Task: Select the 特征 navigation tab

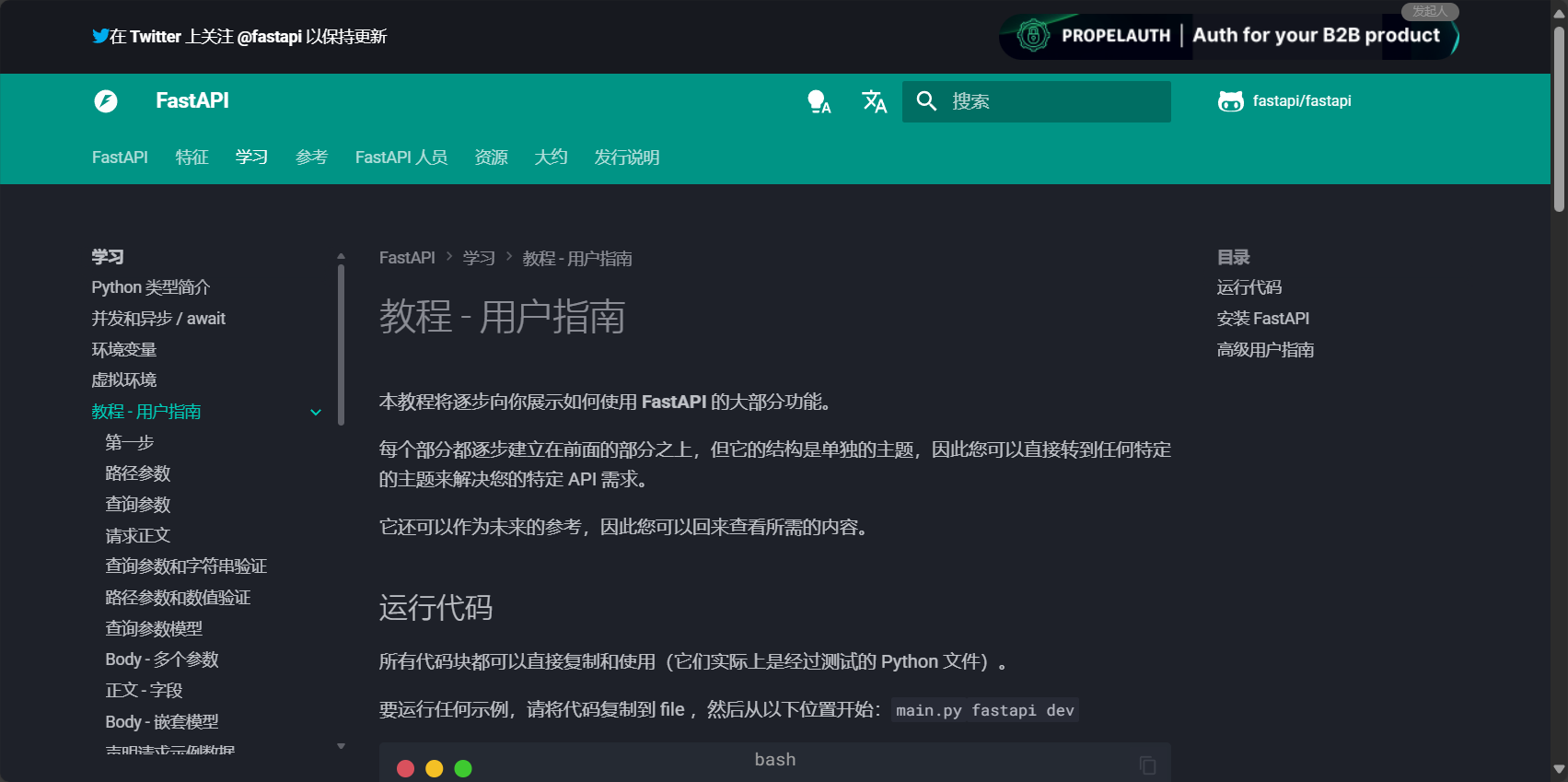Action: pyautogui.click(x=192, y=158)
